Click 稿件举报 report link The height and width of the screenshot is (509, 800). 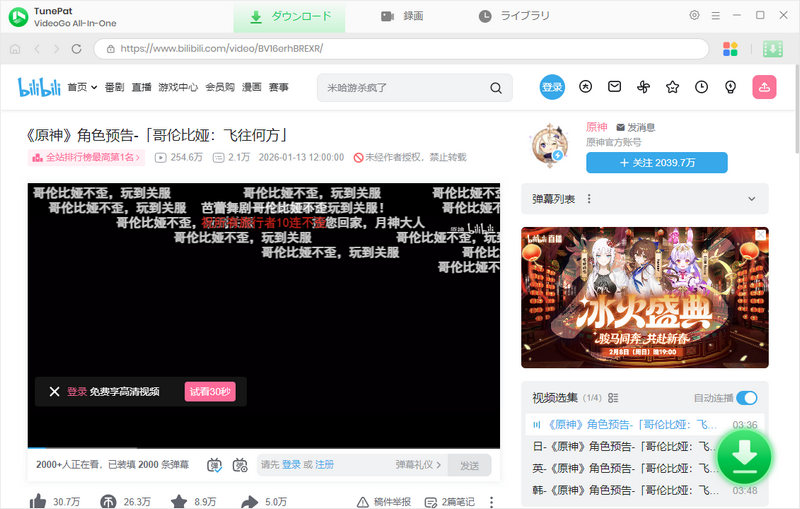[384, 502]
